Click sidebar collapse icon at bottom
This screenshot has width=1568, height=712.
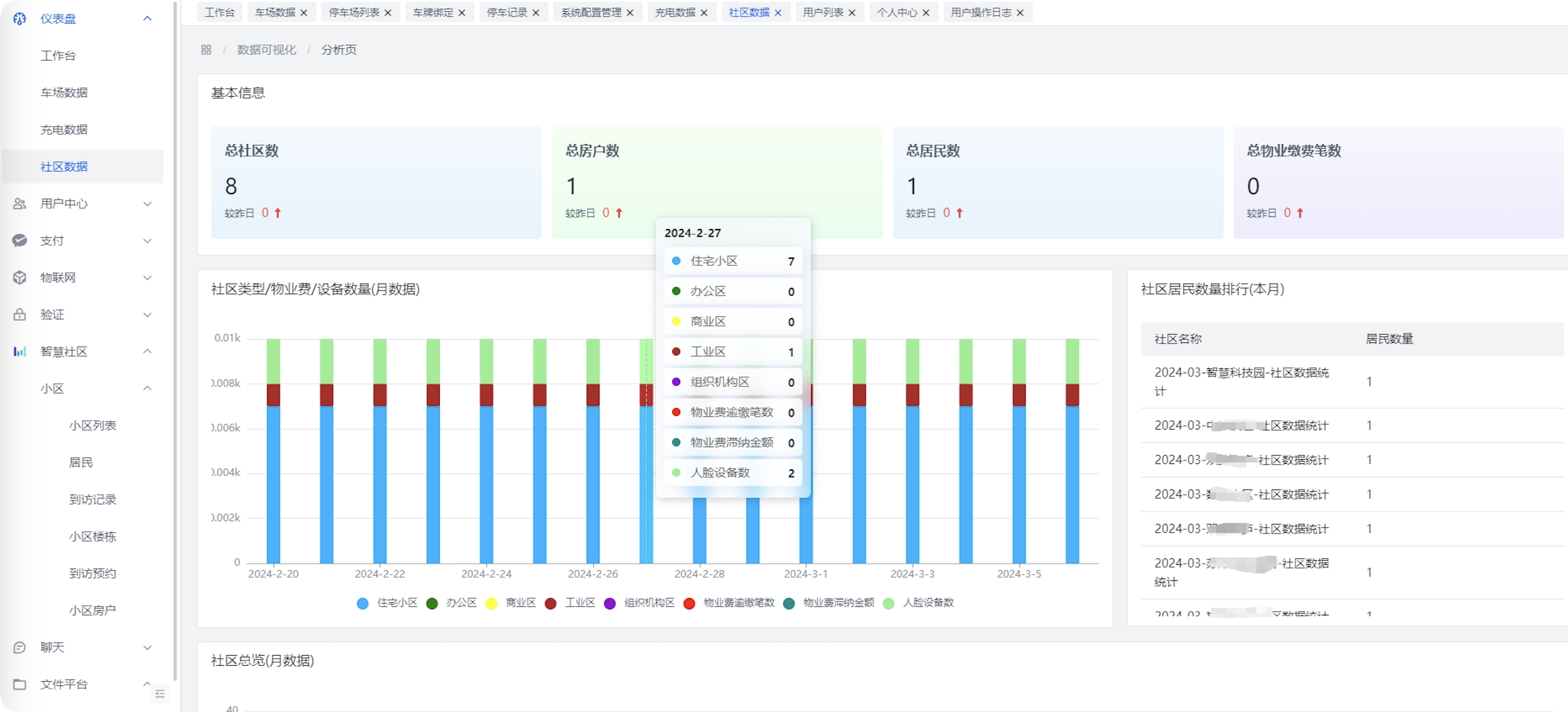(160, 694)
